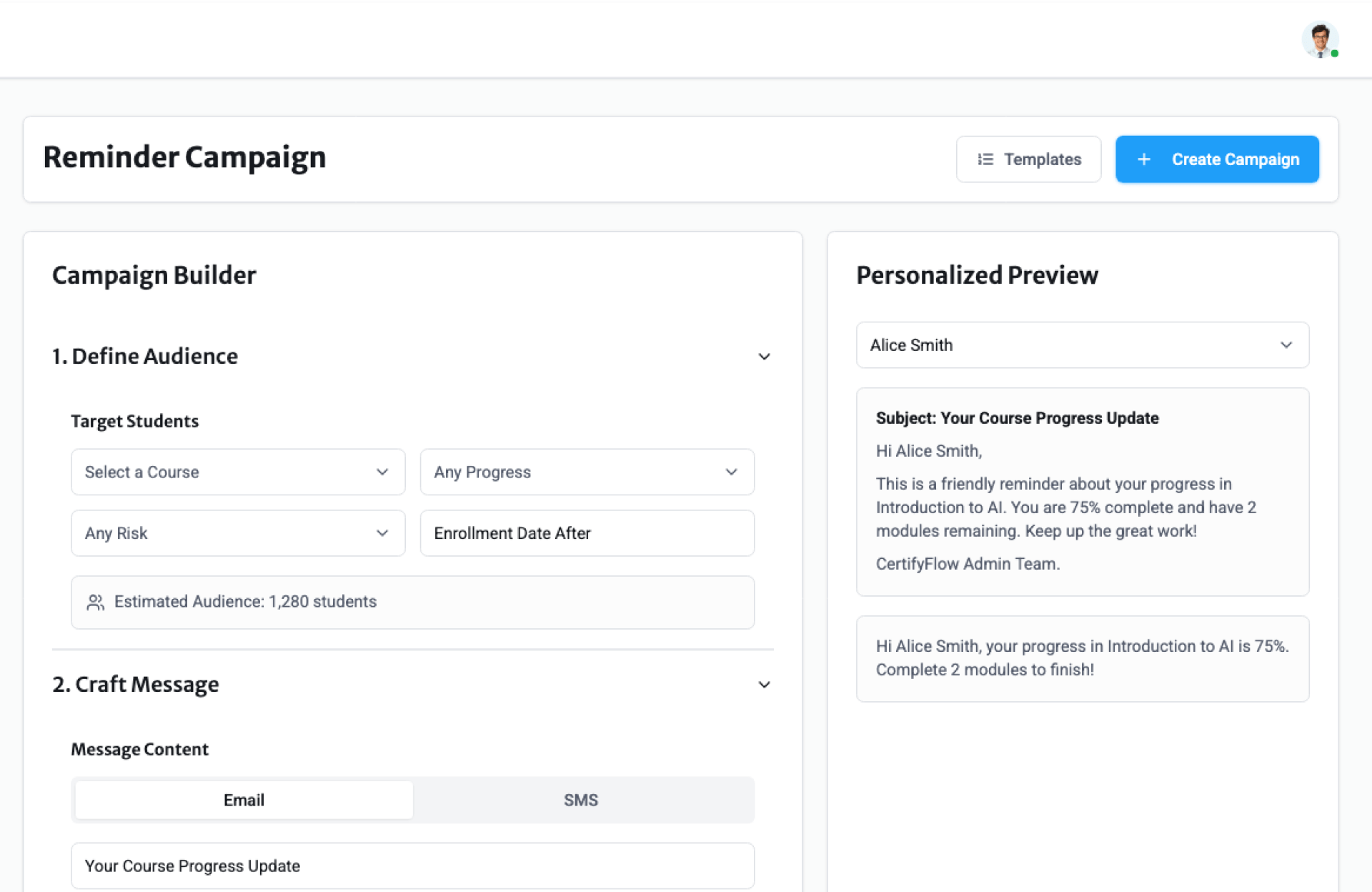This screenshot has height=892, width=1372.
Task: Click the green online status dot
Action: coord(1334,54)
